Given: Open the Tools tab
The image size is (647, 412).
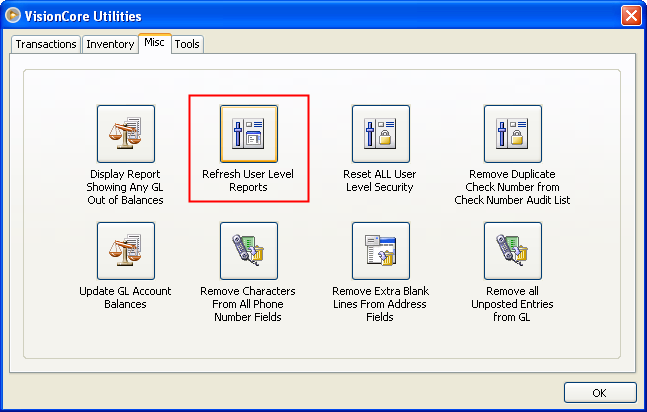Looking at the screenshot, I should [187, 44].
